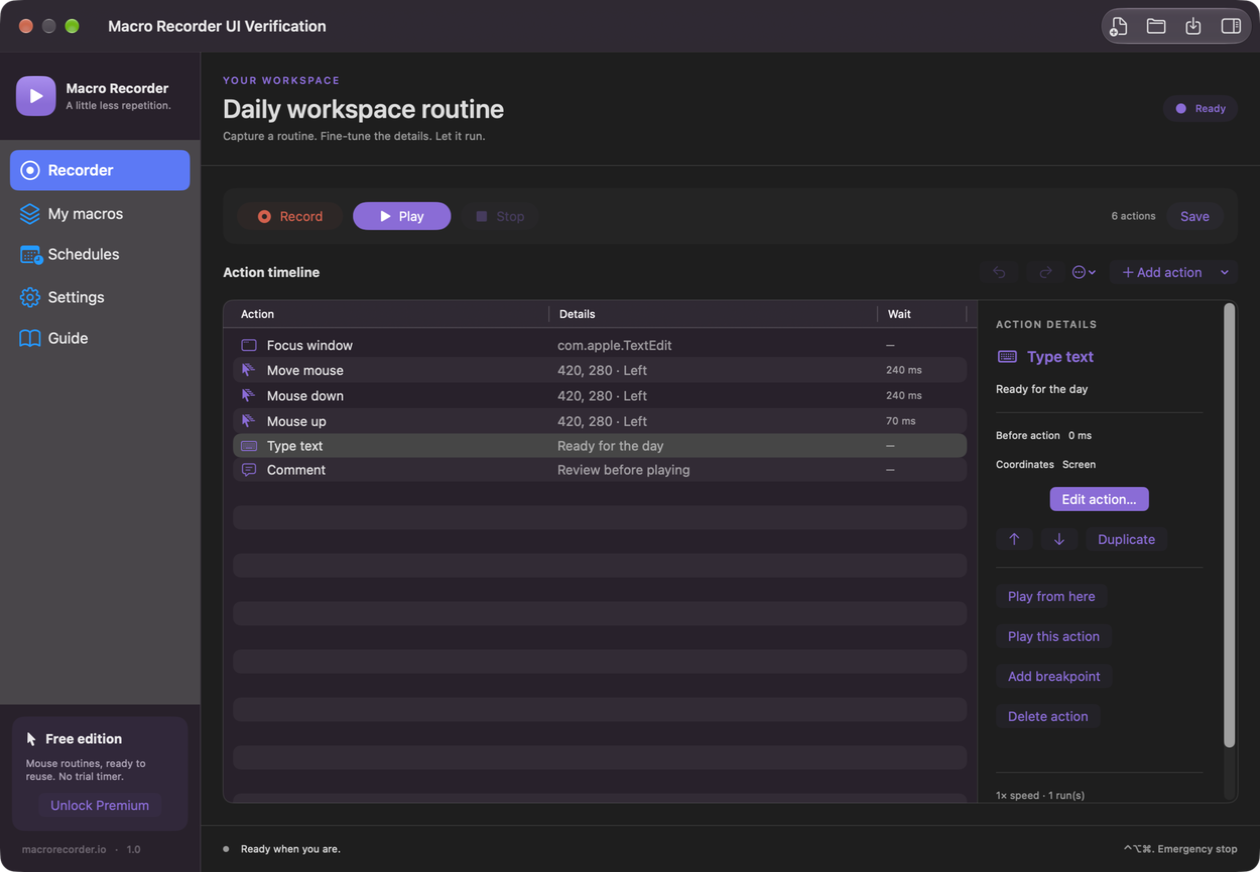Click the Mouse down cursor icon

point(248,395)
